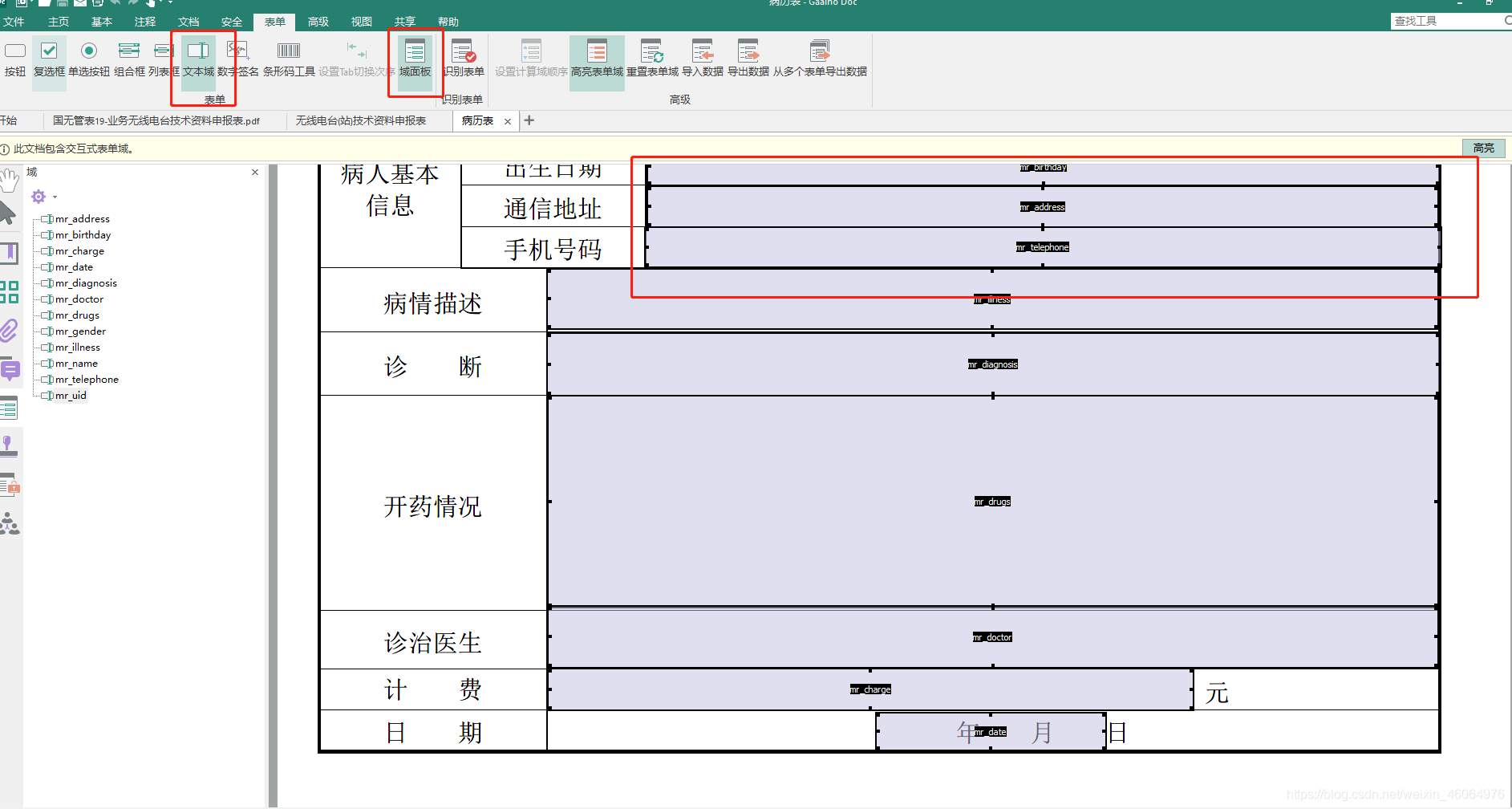Switch to the 注释 ribbon tab

pyautogui.click(x=145, y=22)
